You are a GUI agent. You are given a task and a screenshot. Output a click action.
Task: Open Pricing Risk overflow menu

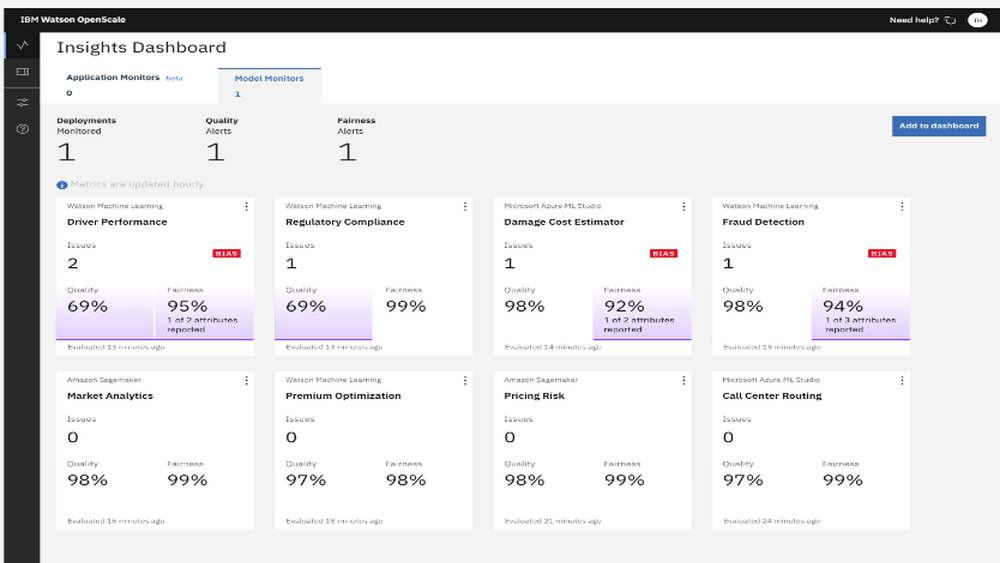point(684,381)
